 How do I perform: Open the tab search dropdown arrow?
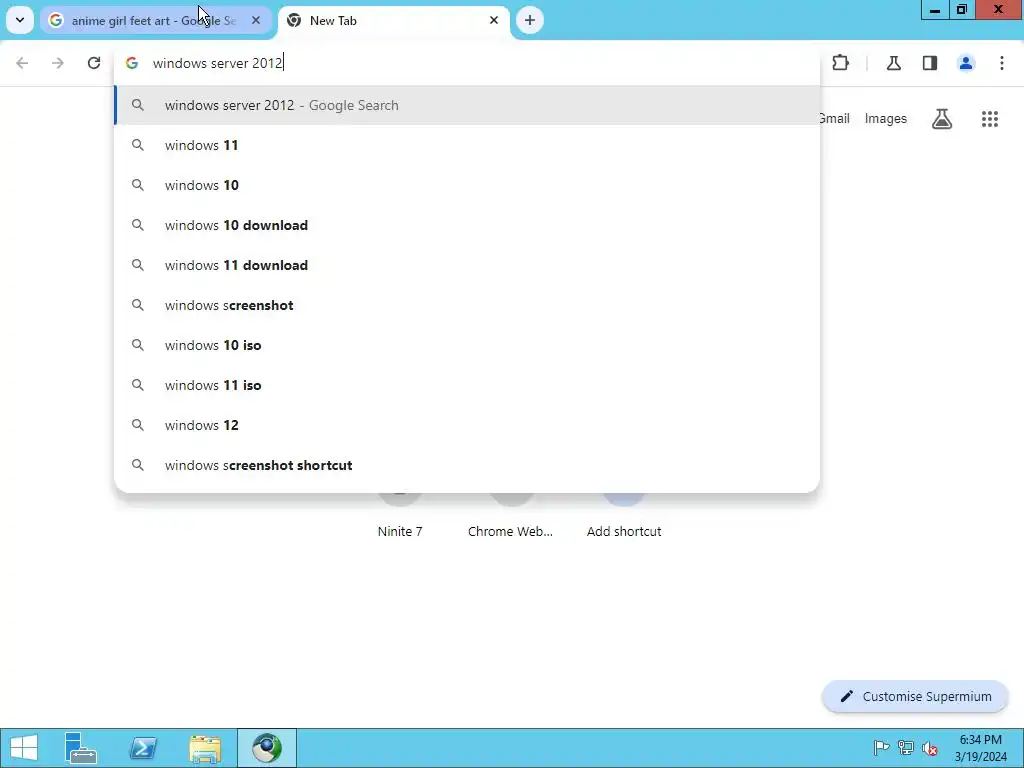pos(20,20)
